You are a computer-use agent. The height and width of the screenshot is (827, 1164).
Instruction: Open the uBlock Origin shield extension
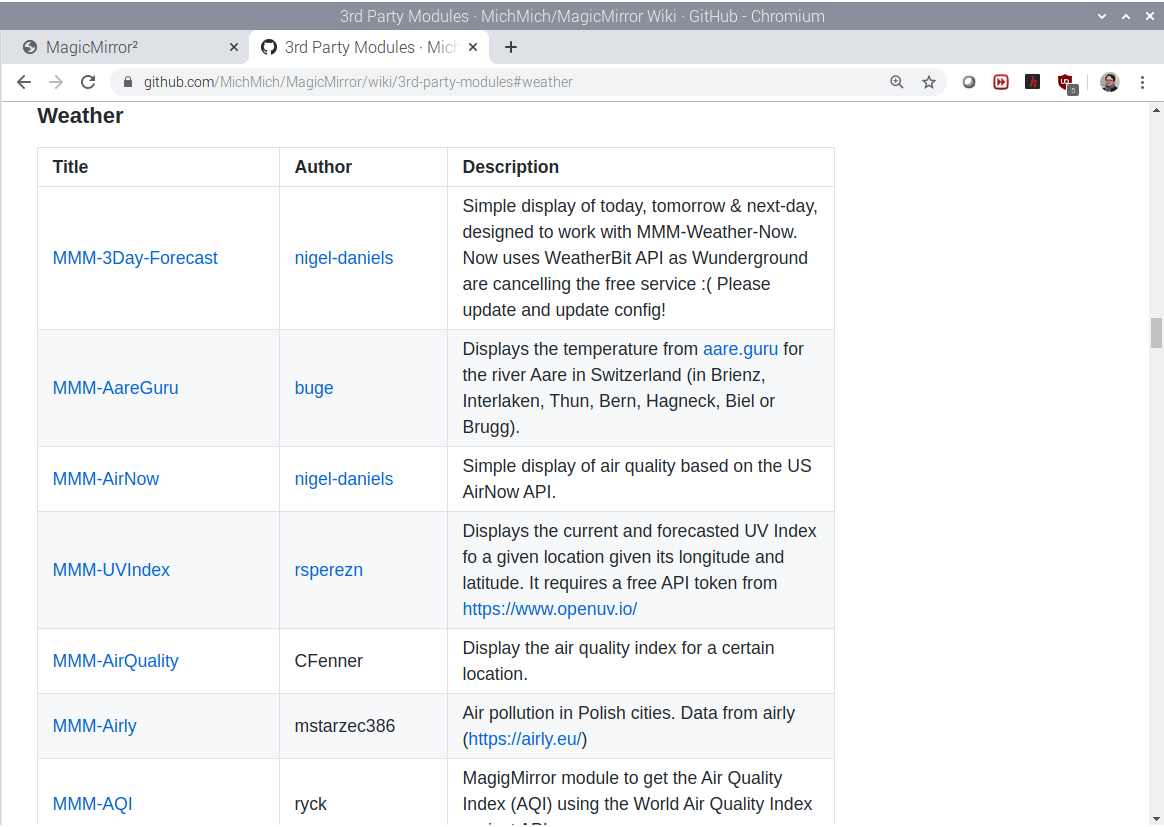(1067, 83)
